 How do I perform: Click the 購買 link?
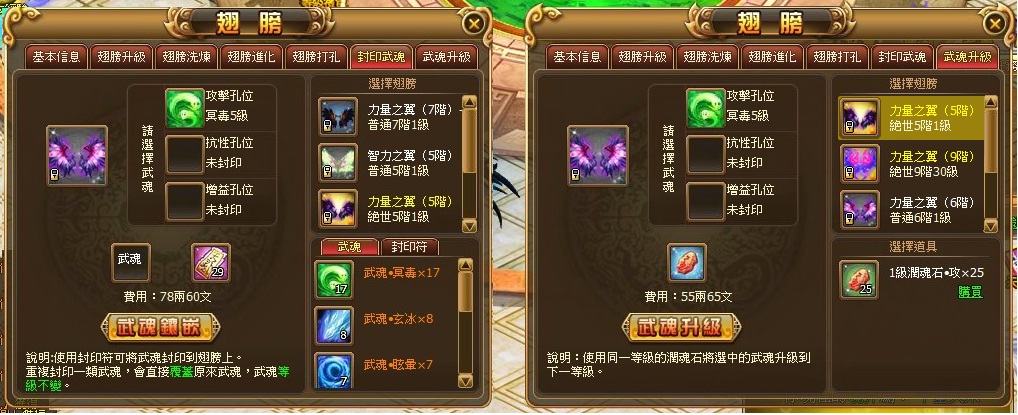[x=971, y=292]
